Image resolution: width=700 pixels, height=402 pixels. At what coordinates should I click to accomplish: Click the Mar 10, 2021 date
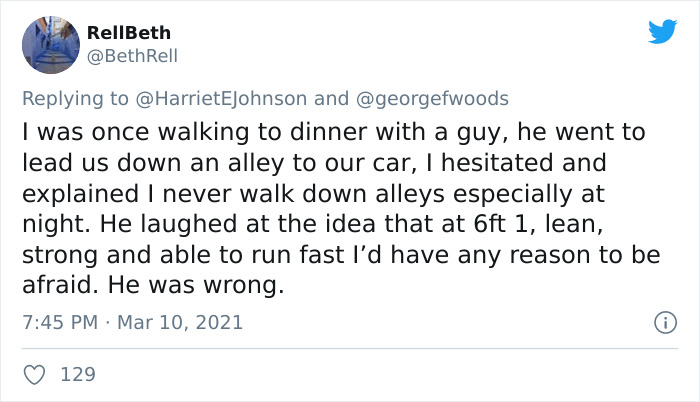[x=180, y=322]
